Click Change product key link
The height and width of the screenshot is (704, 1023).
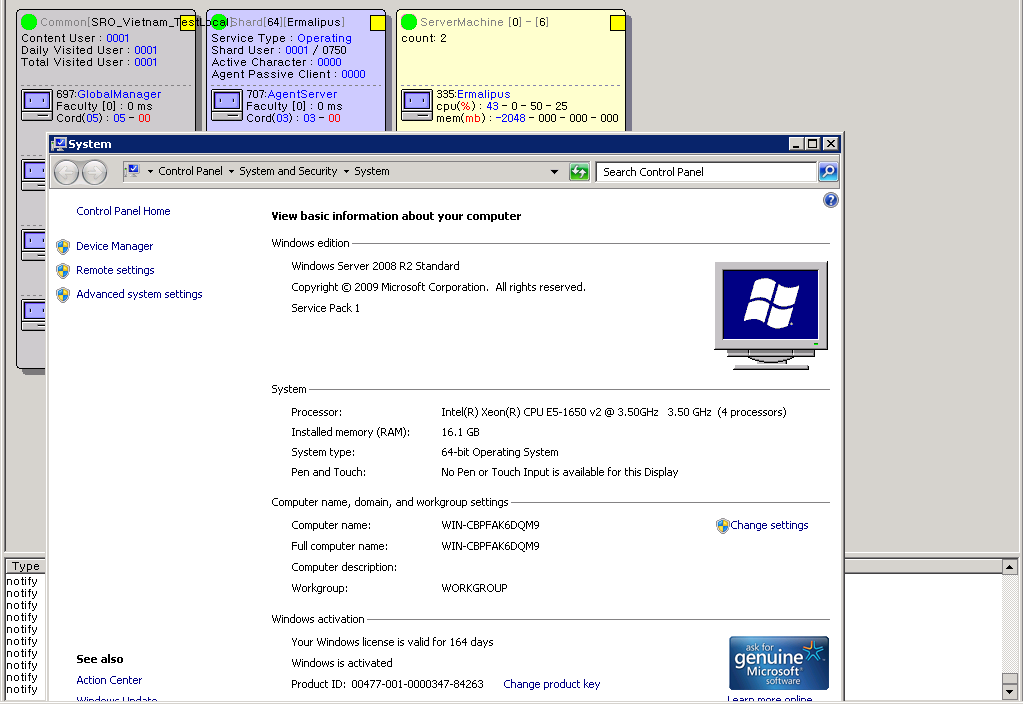click(551, 684)
